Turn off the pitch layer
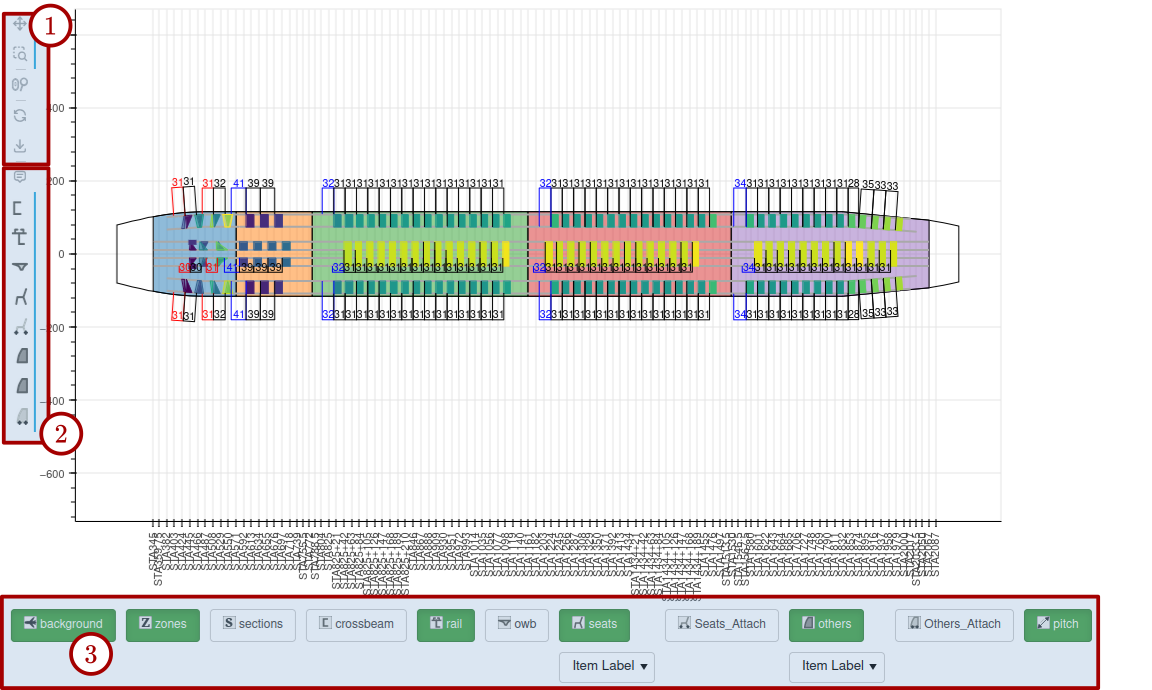 coord(1057,624)
